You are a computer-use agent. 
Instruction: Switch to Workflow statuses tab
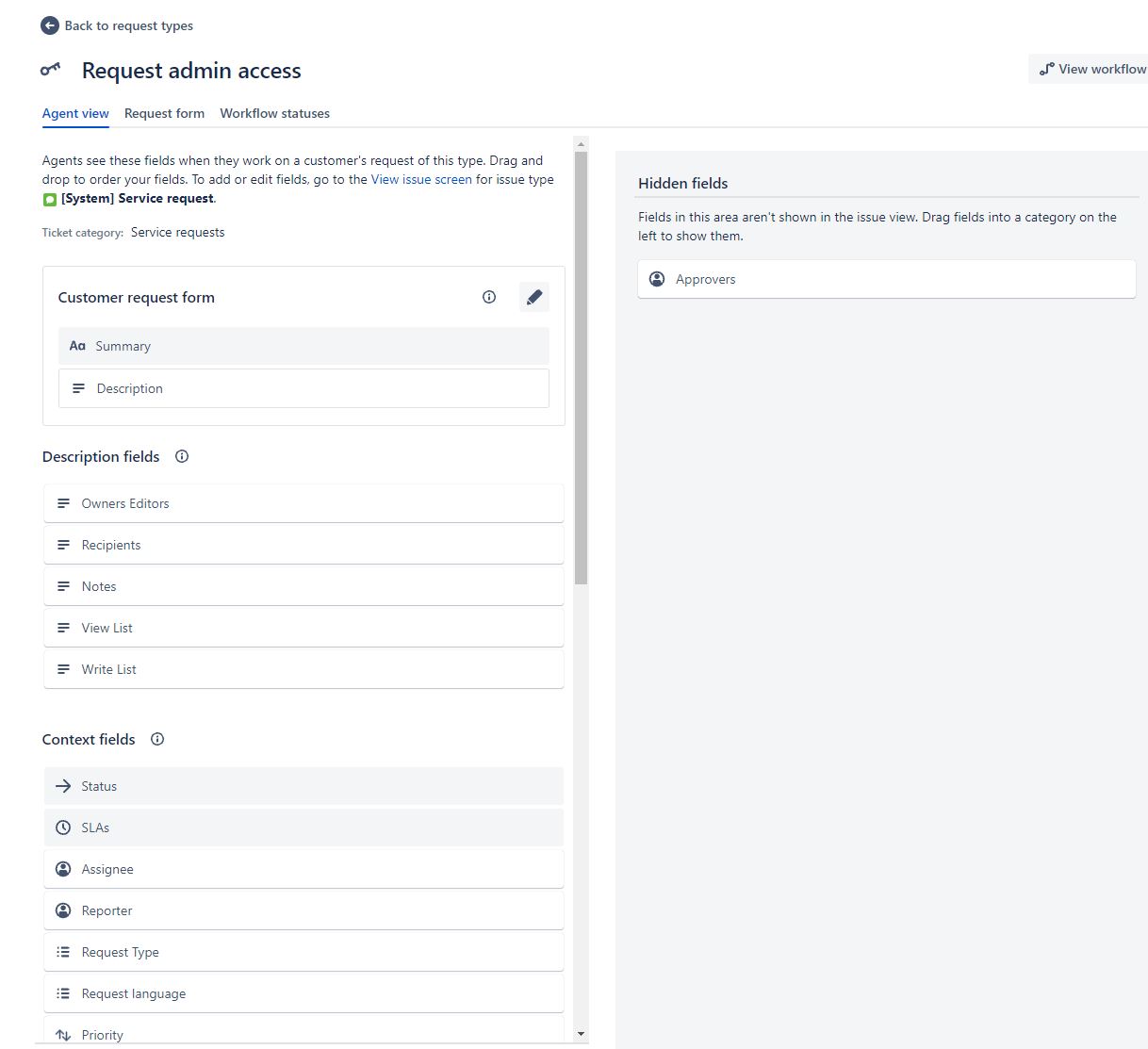coord(275,113)
